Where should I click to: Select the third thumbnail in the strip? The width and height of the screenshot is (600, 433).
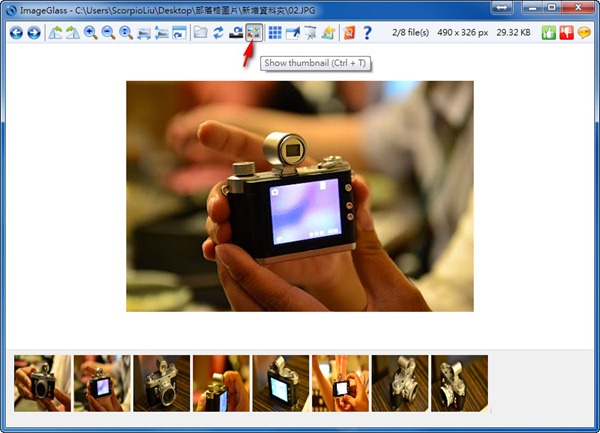click(x=161, y=383)
